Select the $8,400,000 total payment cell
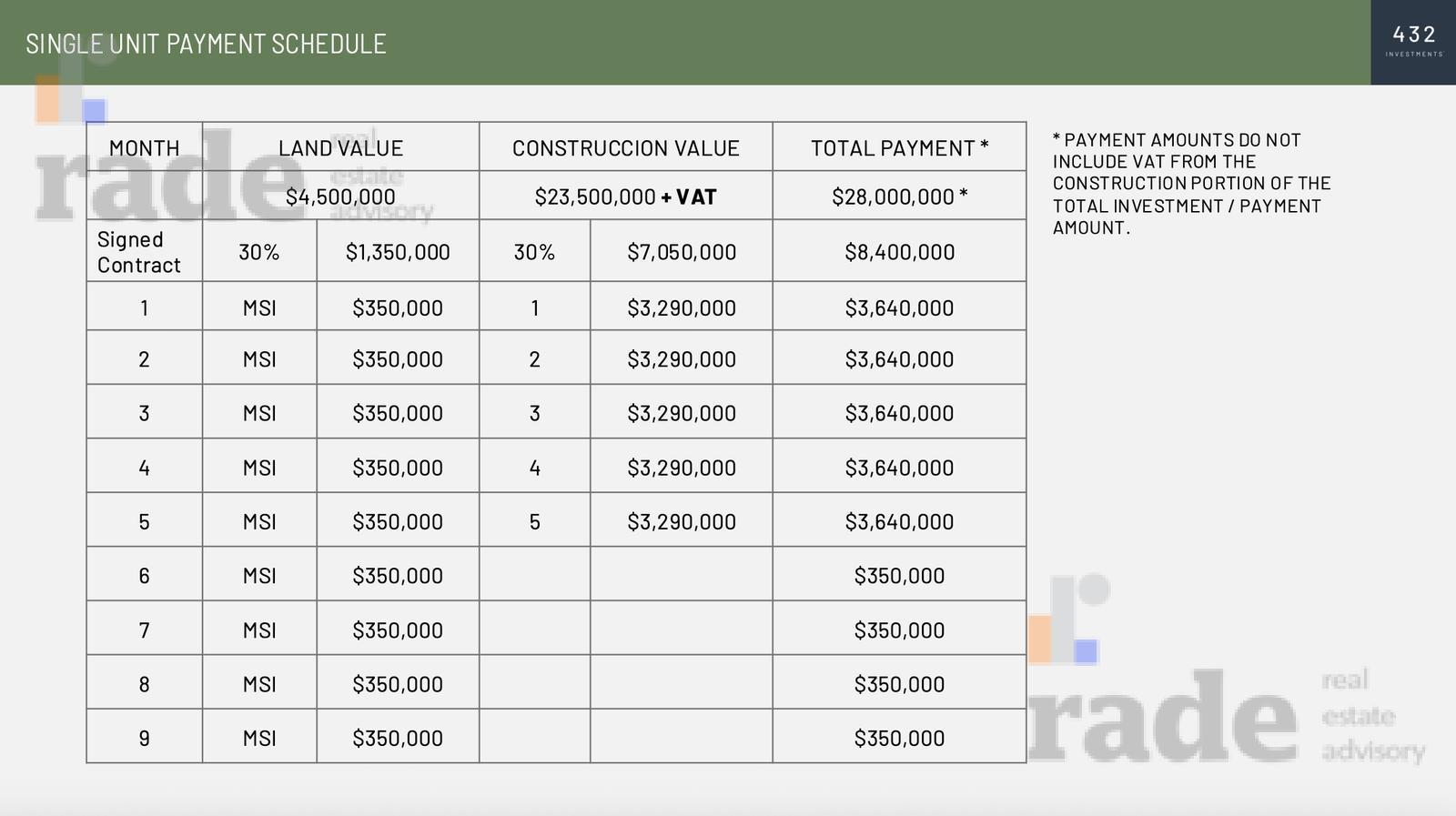The image size is (1456, 816). (899, 251)
